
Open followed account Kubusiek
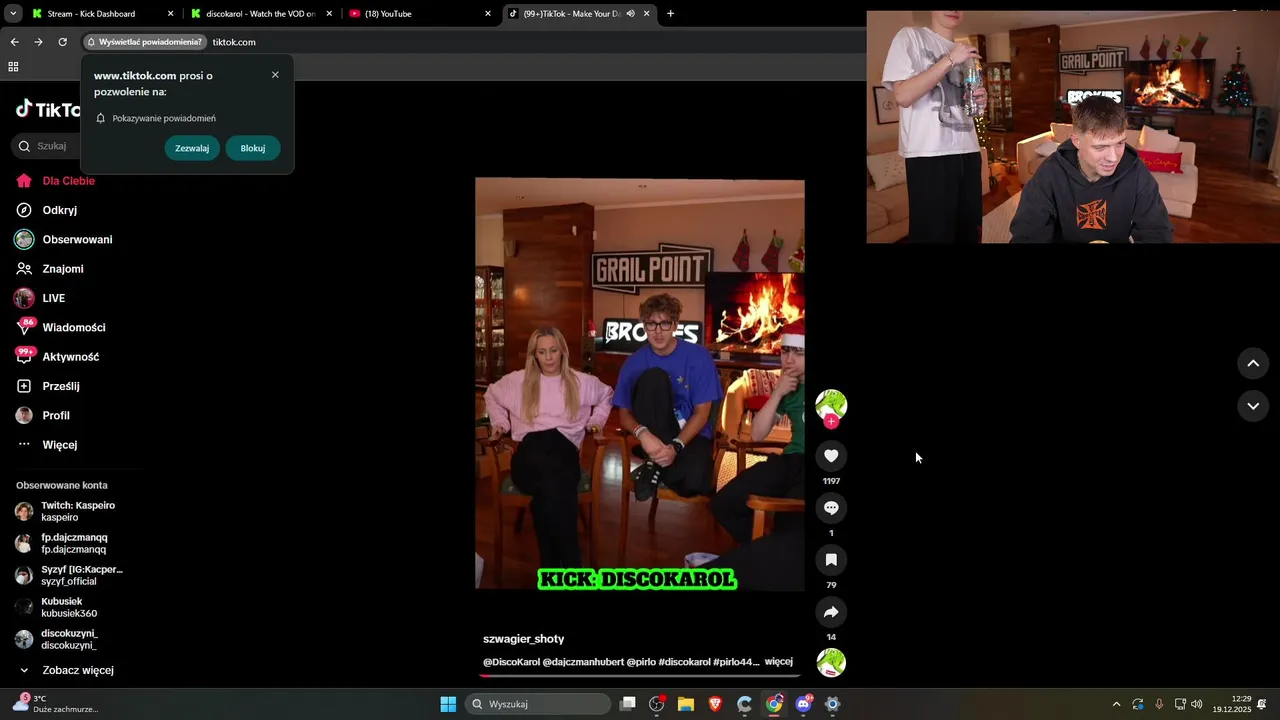[x=70, y=607]
